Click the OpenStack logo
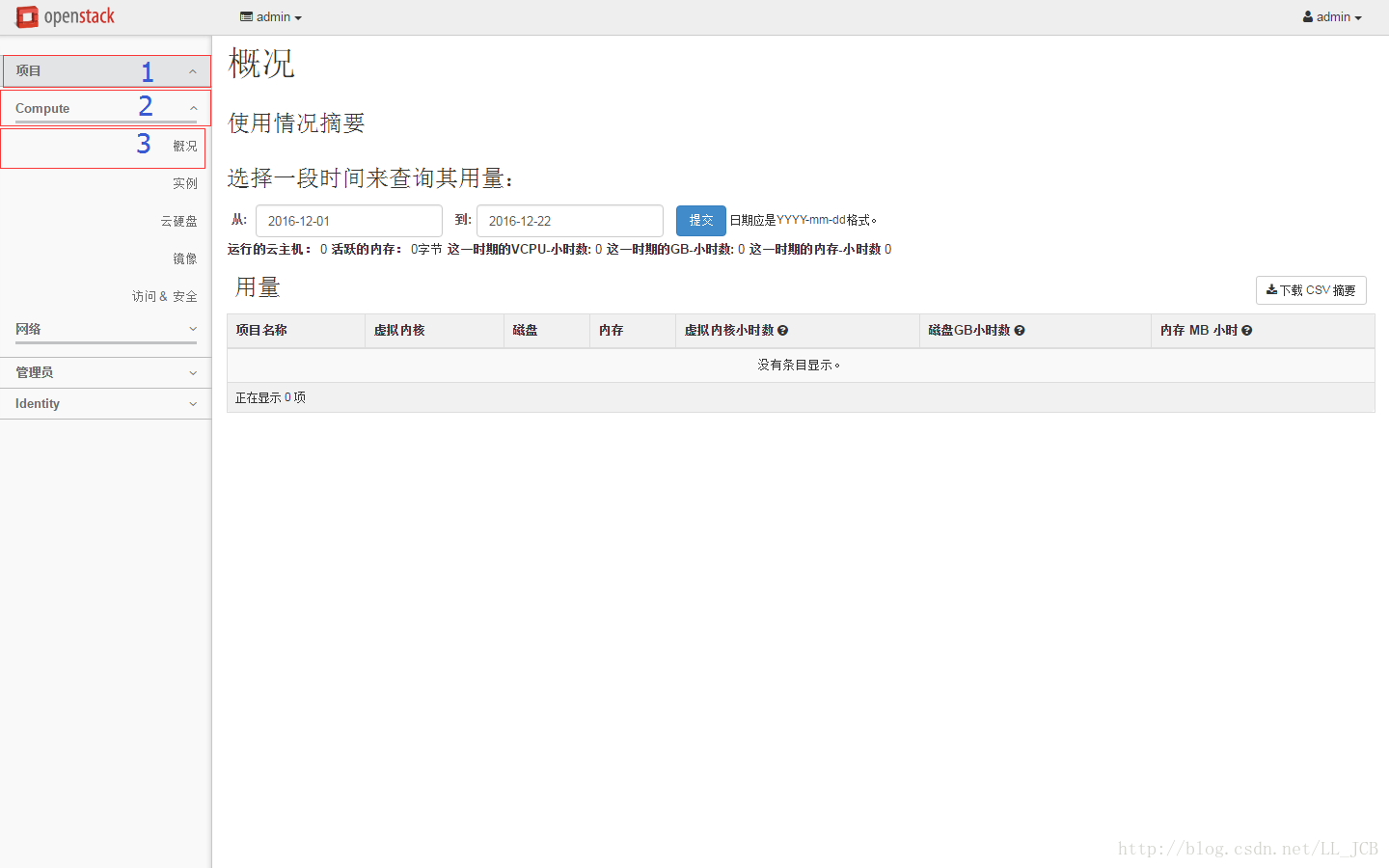 click(65, 16)
